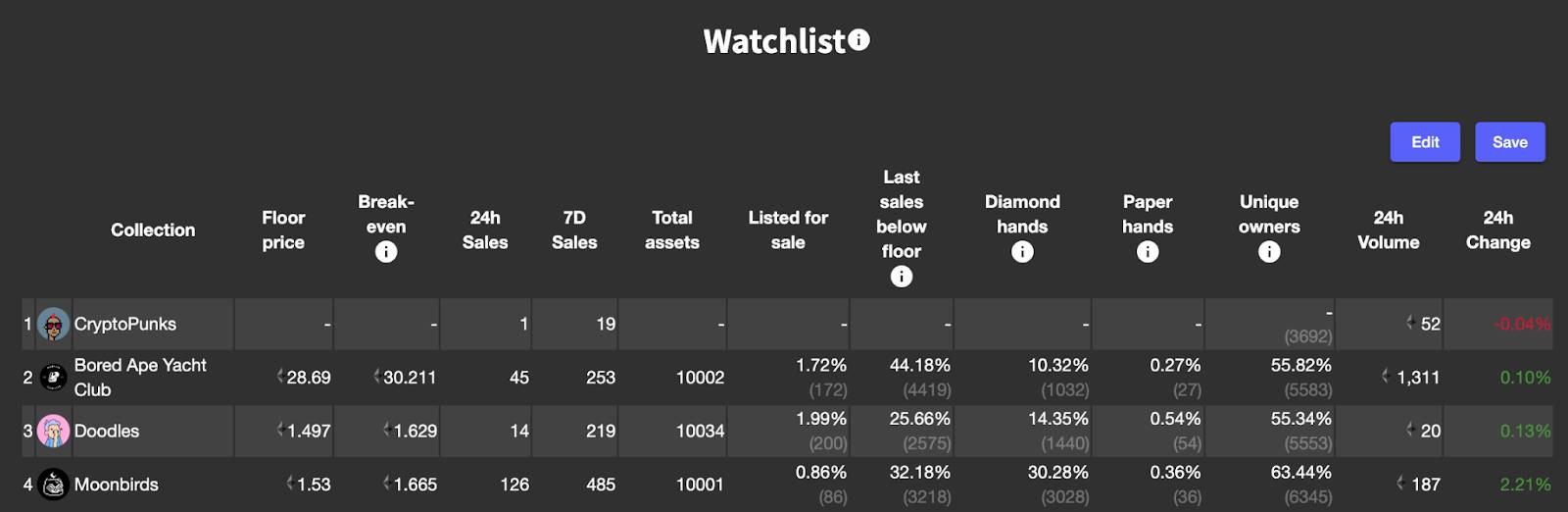Open the Bored Ape Yacht Club link
Image resolution: width=1568 pixels, height=512 pixels.
[x=140, y=377]
